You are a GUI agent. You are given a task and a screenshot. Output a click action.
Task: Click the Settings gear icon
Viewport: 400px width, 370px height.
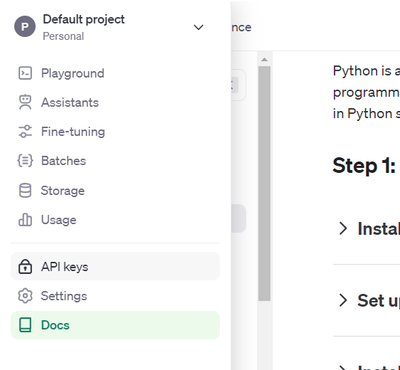(25, 296)
